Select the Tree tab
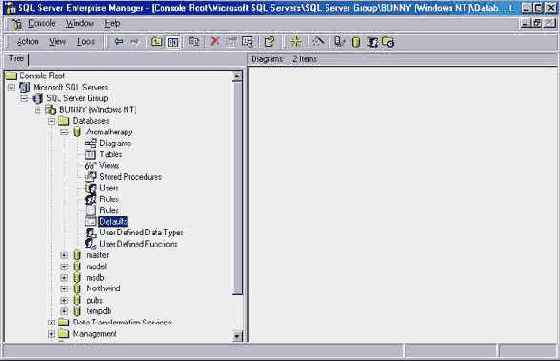560x361 pixels. pyautogui.click(x=16, y=58)
